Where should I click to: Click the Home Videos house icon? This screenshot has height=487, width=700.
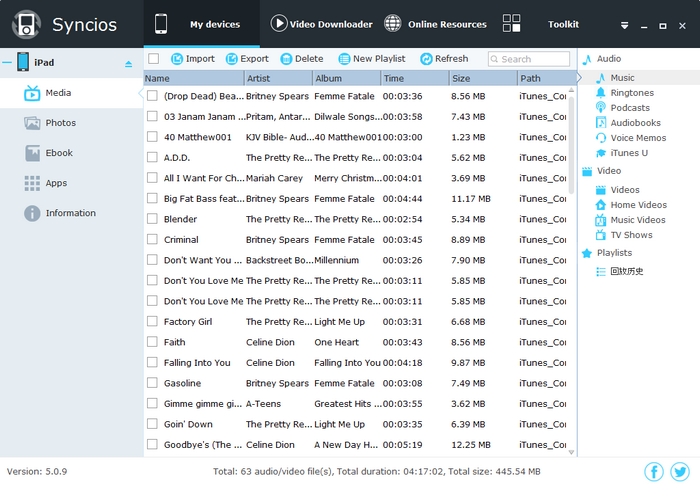pos(601,205)
